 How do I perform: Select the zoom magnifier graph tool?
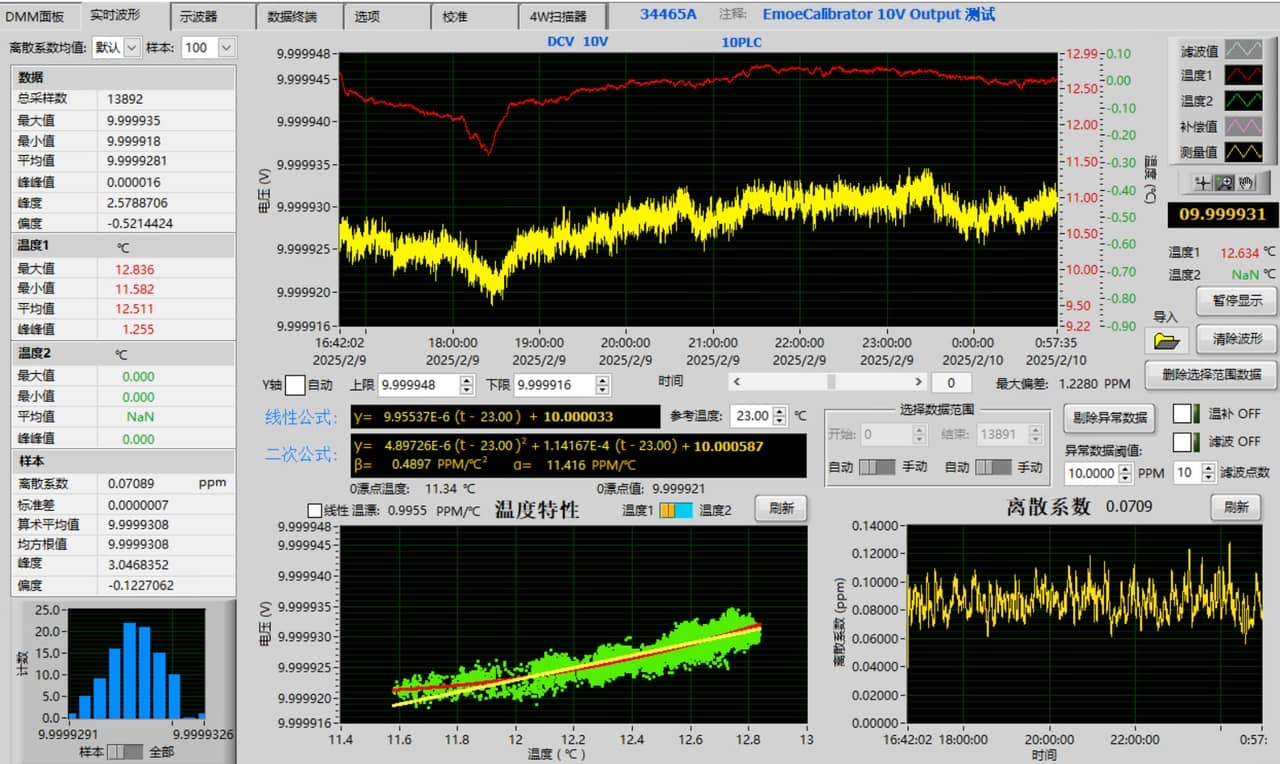coord(1222,183)
